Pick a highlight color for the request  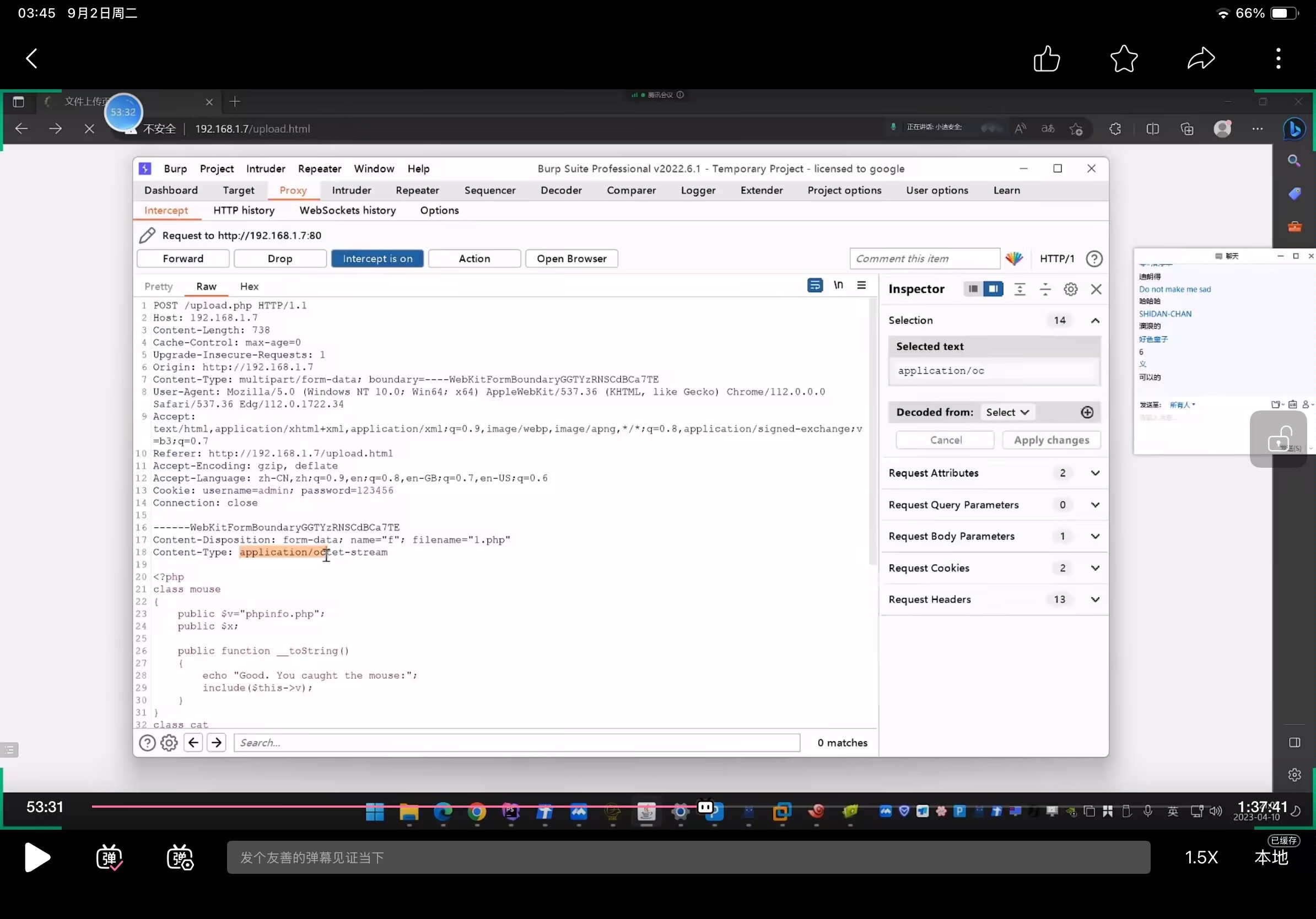[1014, 258]
